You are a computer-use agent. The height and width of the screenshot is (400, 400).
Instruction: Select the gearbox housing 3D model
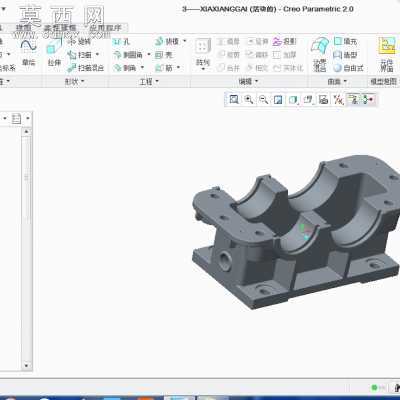coord(296,231)
